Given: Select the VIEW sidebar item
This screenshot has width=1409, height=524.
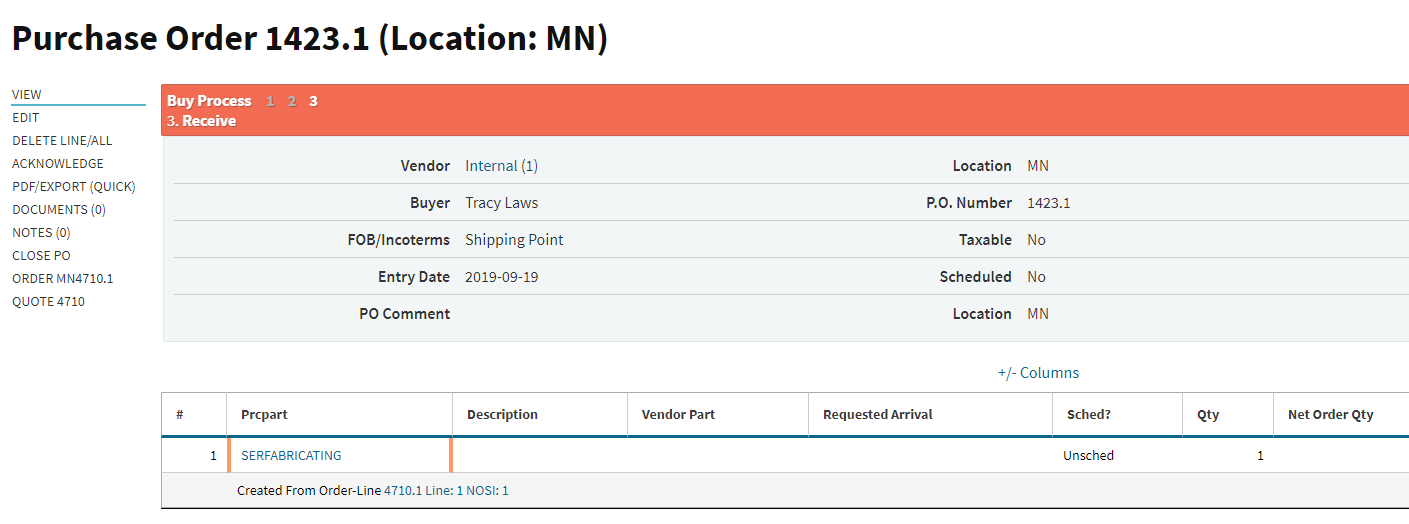Looking at the screenshot, I should (27, 95).
